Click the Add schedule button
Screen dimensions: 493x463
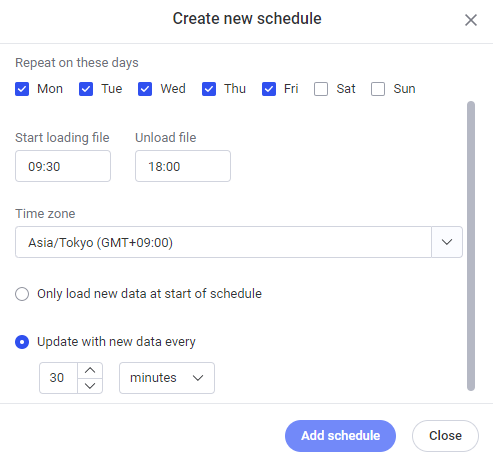pos(340,436)
